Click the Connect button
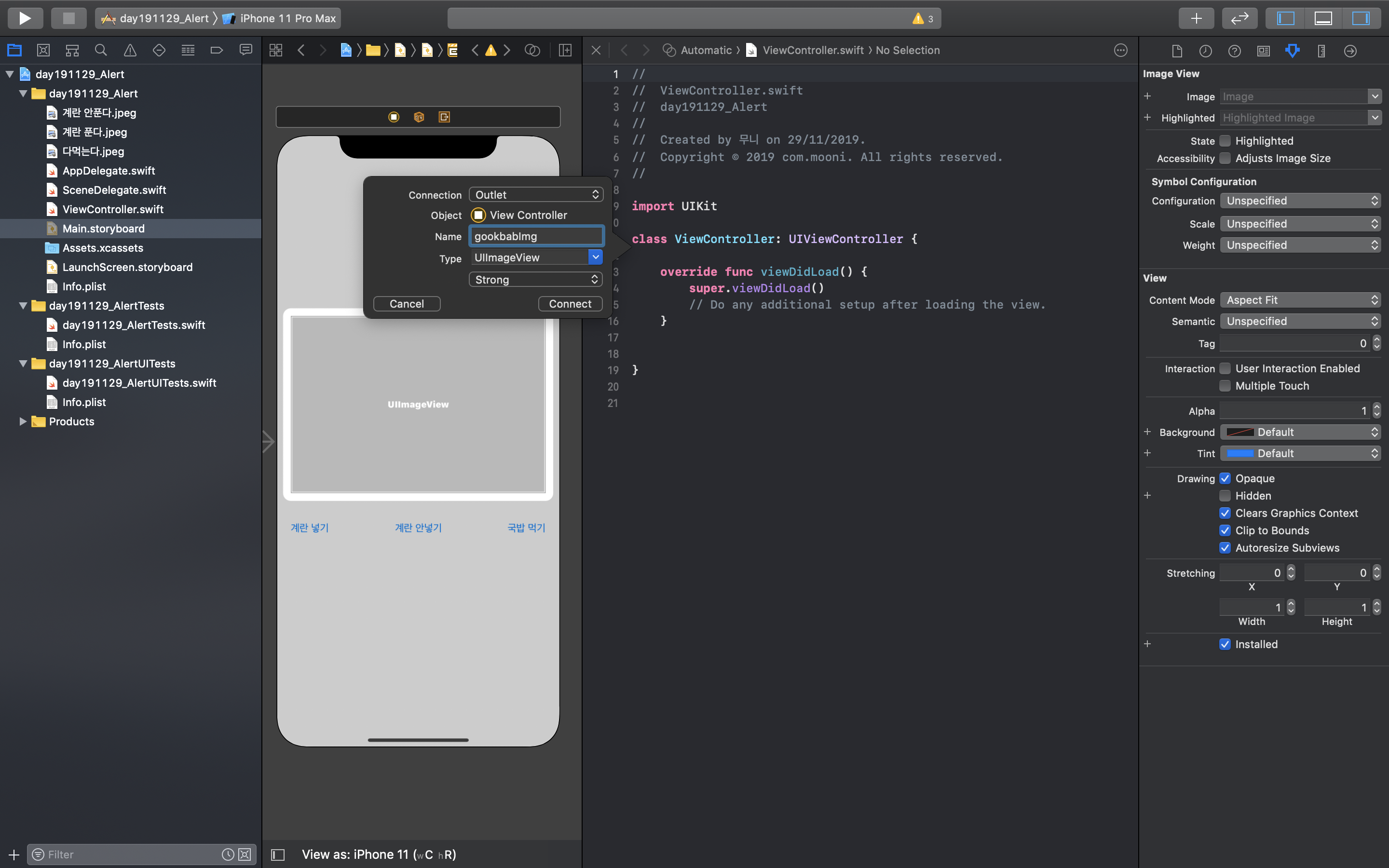Viewport: 1389px width, 868px height. (x=570, y=304)
